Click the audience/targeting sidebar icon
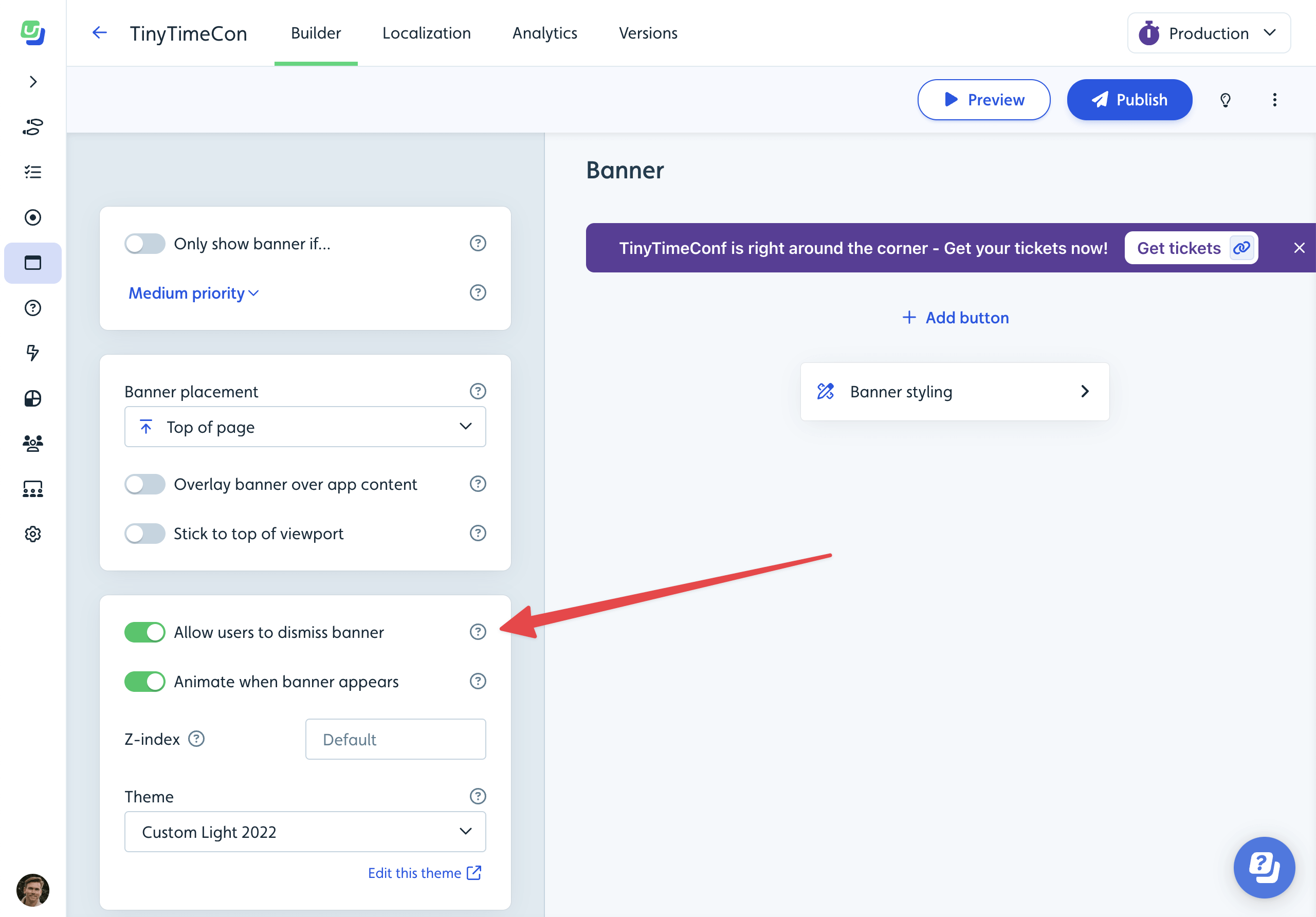This screenshot has height=917, width=1316. 33,443
